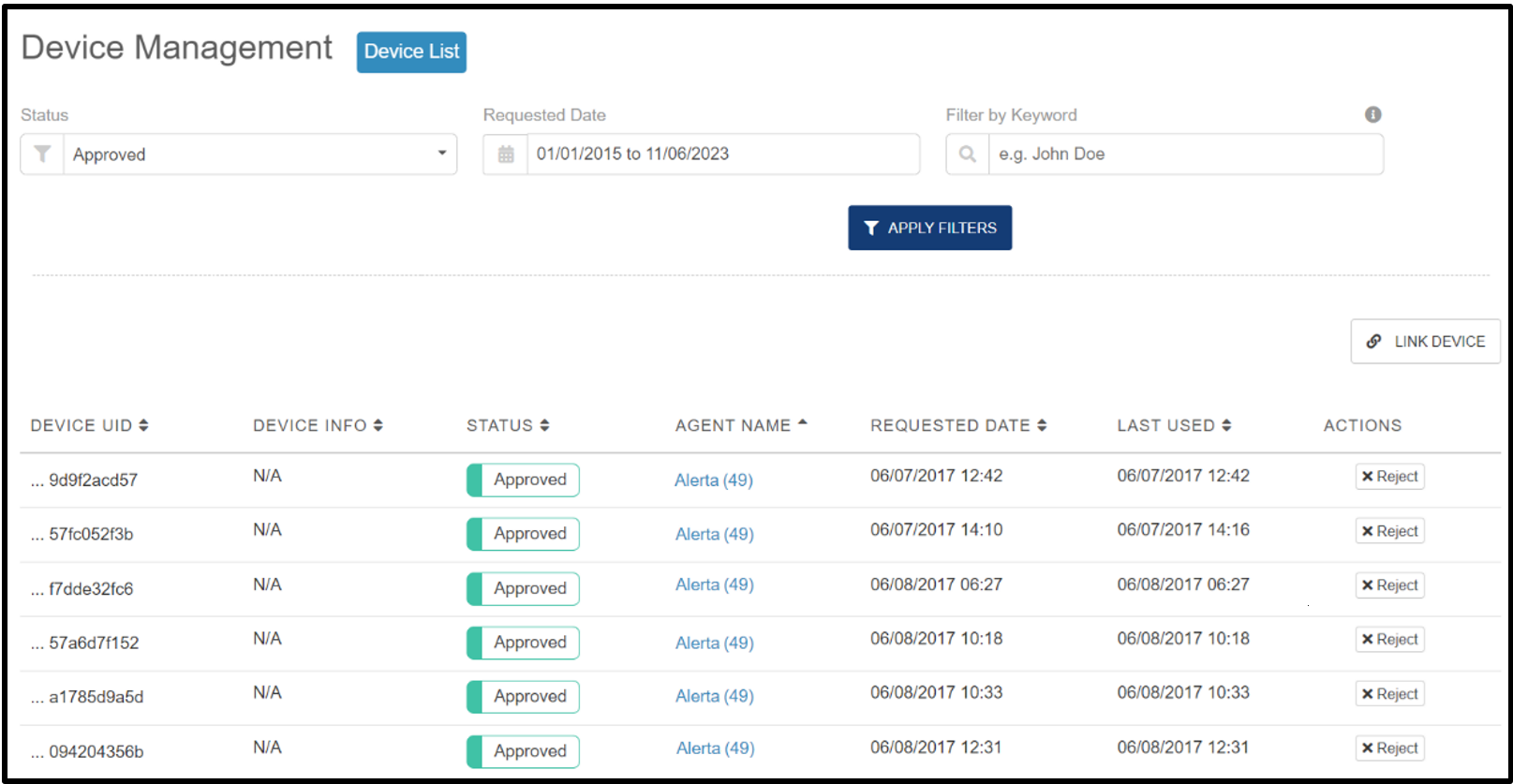Click the info icon above keyword filter

point(1372,114)
